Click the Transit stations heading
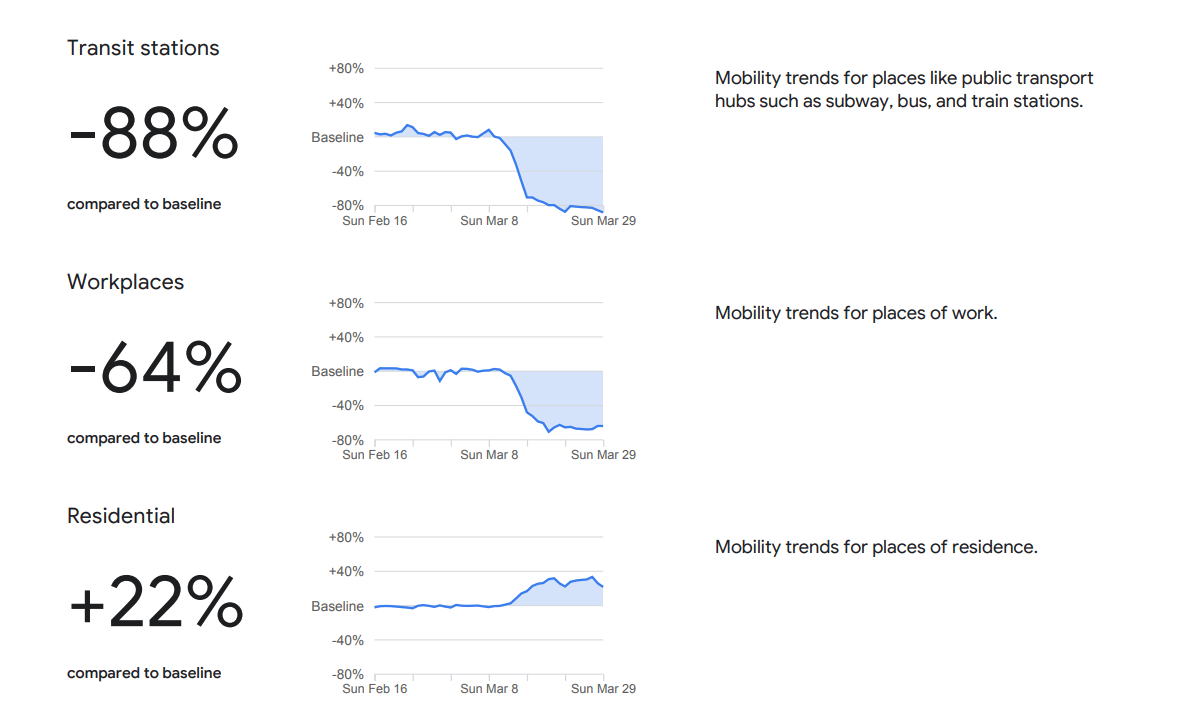Viewport: 1181px width, 724px height. [143, 48]
